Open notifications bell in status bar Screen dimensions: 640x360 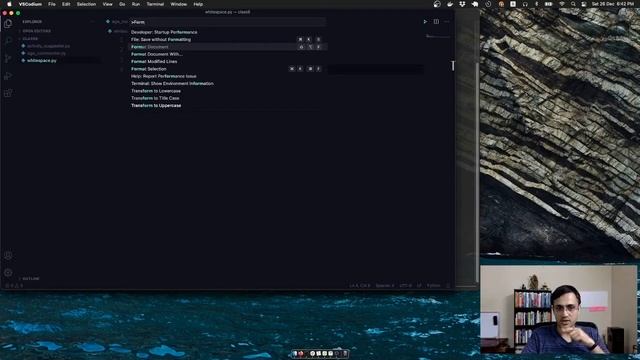point(448,286)
